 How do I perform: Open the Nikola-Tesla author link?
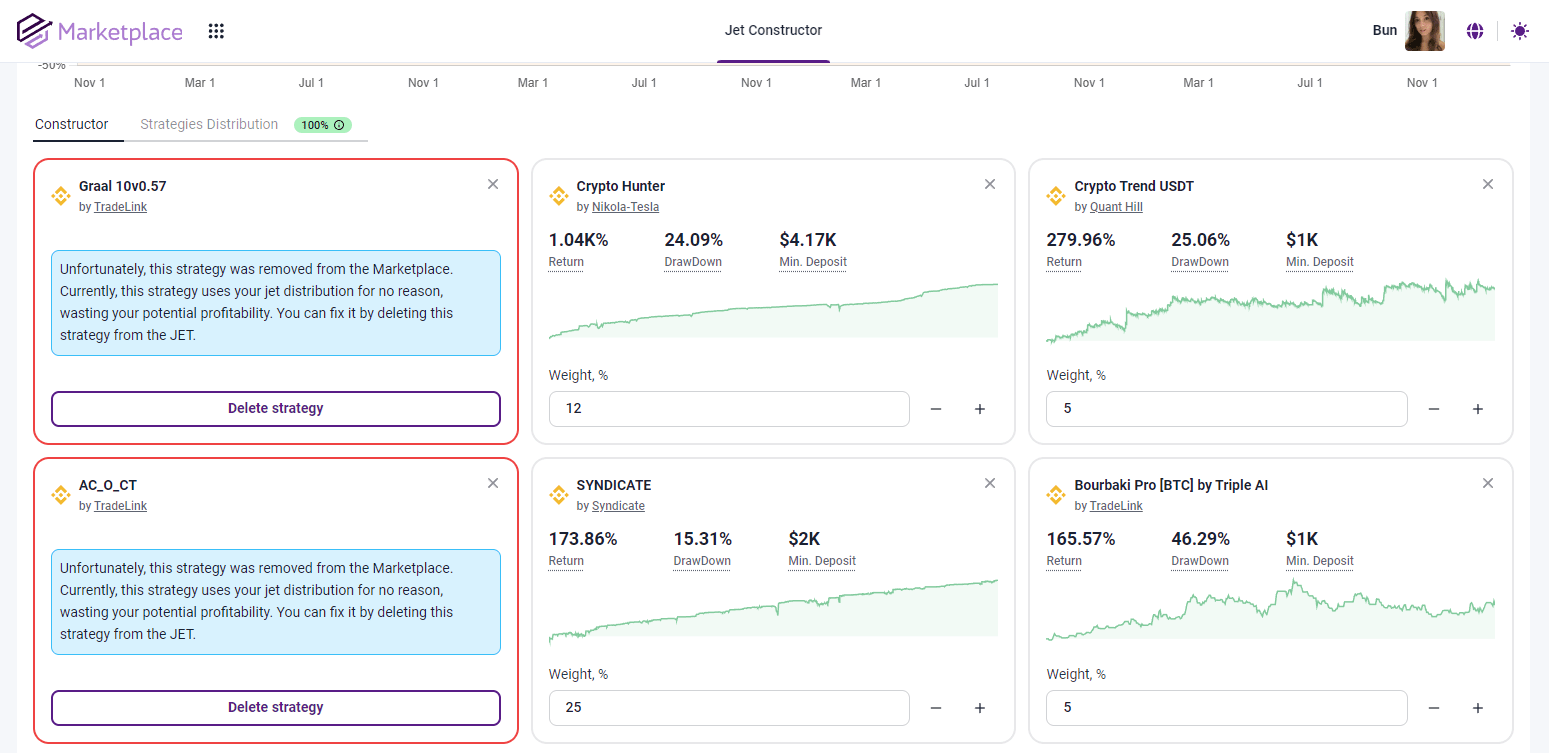625,207
